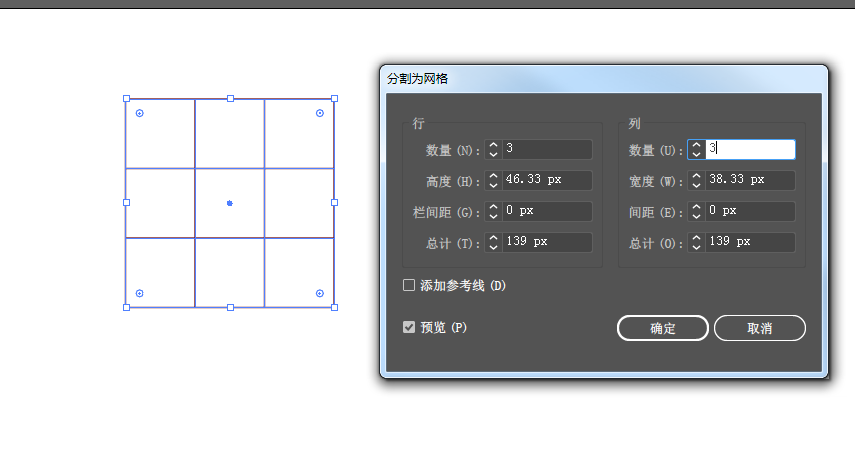Viewport: 855px width, 449px height.
Task: Click the row 总计 (T) input field
Action: 547,242
